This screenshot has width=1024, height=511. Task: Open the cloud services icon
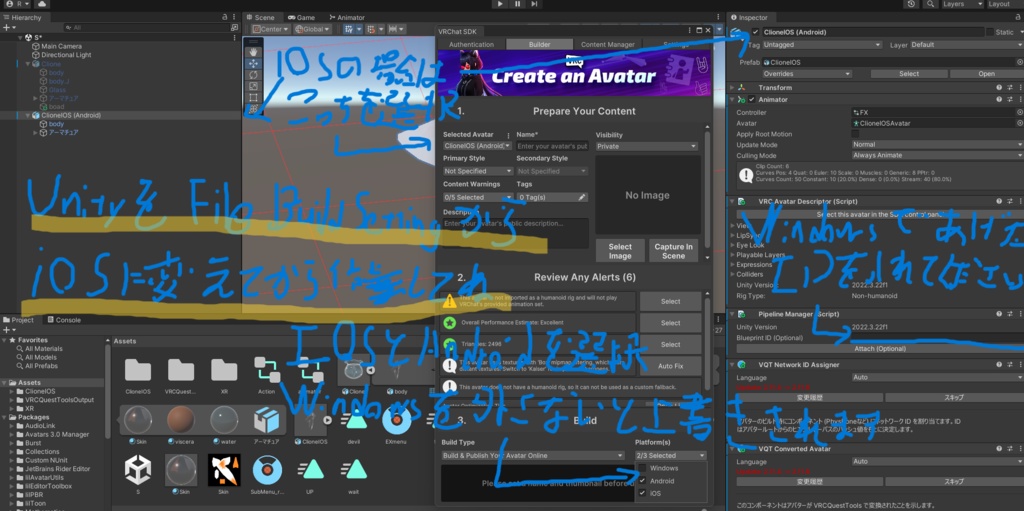pyautogui.click(x=43, y=4)
